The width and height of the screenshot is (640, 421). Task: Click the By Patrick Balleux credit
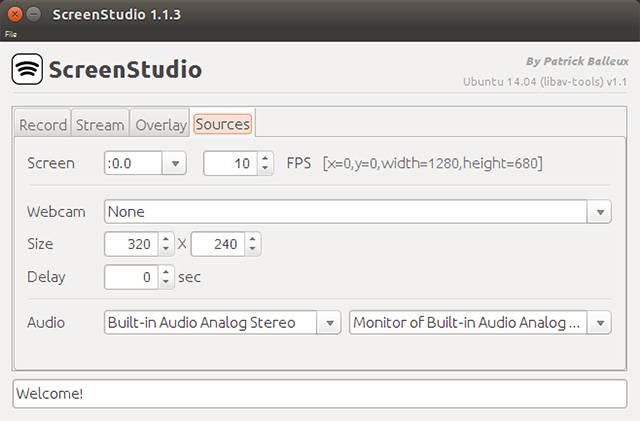click(577, 61)
